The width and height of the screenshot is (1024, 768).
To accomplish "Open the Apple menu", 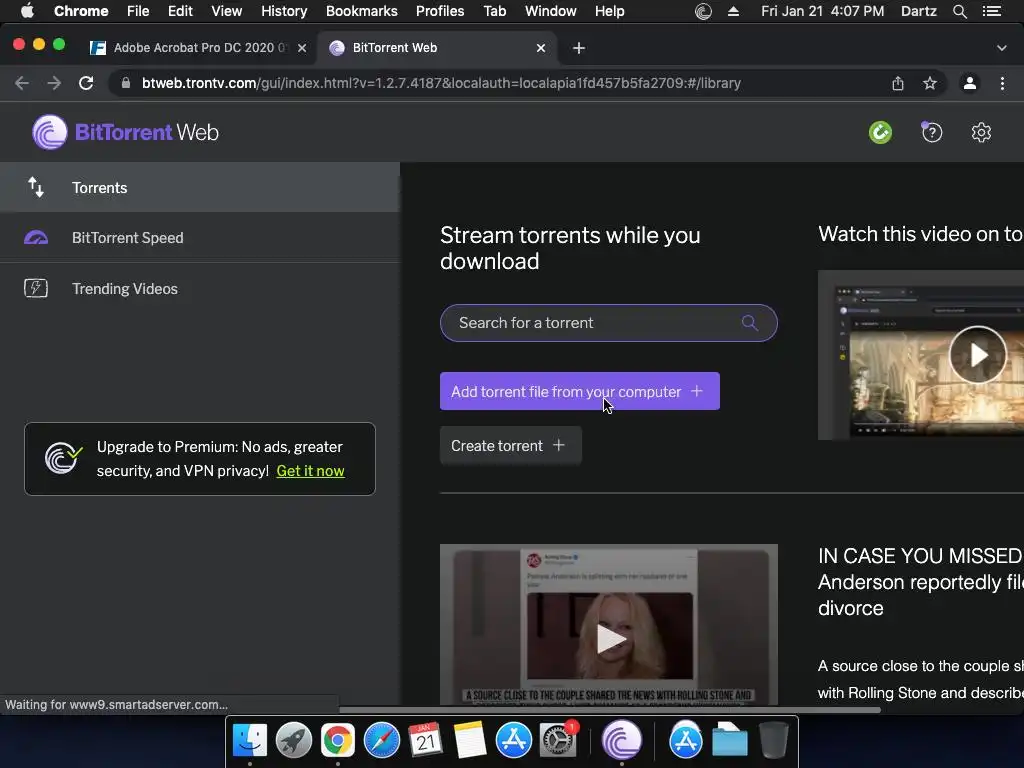I will [x=27, y=11].
